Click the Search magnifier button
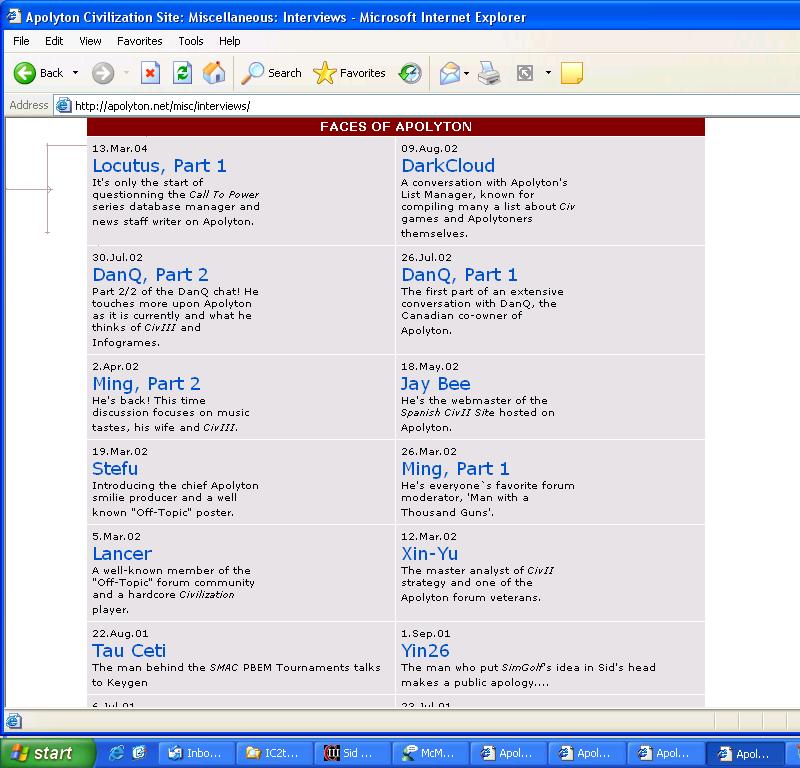 (x=272, y=73)
